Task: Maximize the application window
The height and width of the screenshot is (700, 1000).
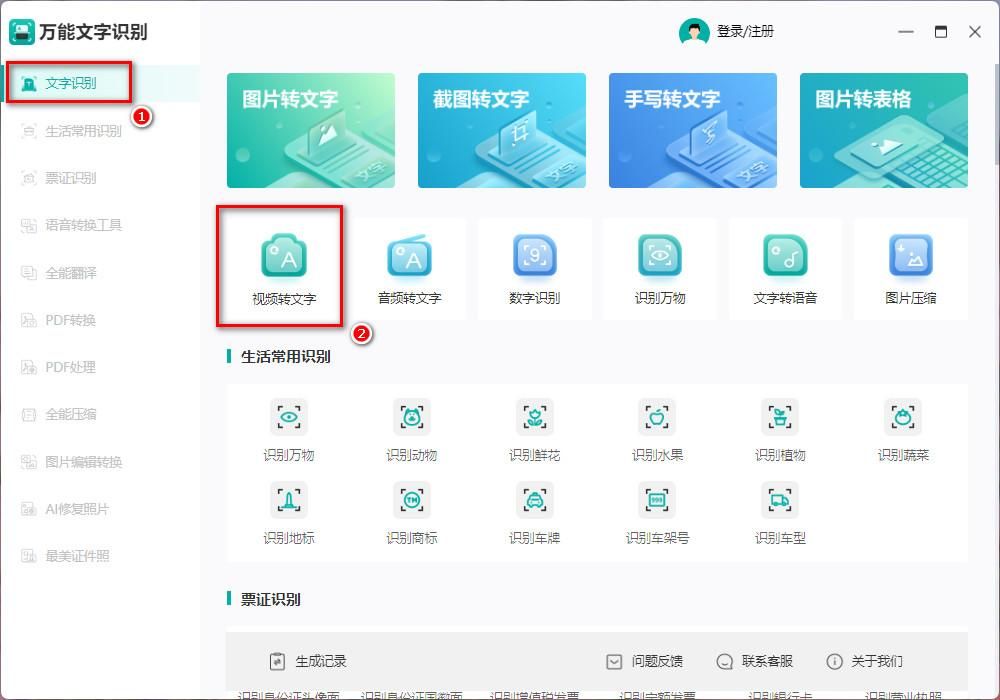Action: [941, 31]
